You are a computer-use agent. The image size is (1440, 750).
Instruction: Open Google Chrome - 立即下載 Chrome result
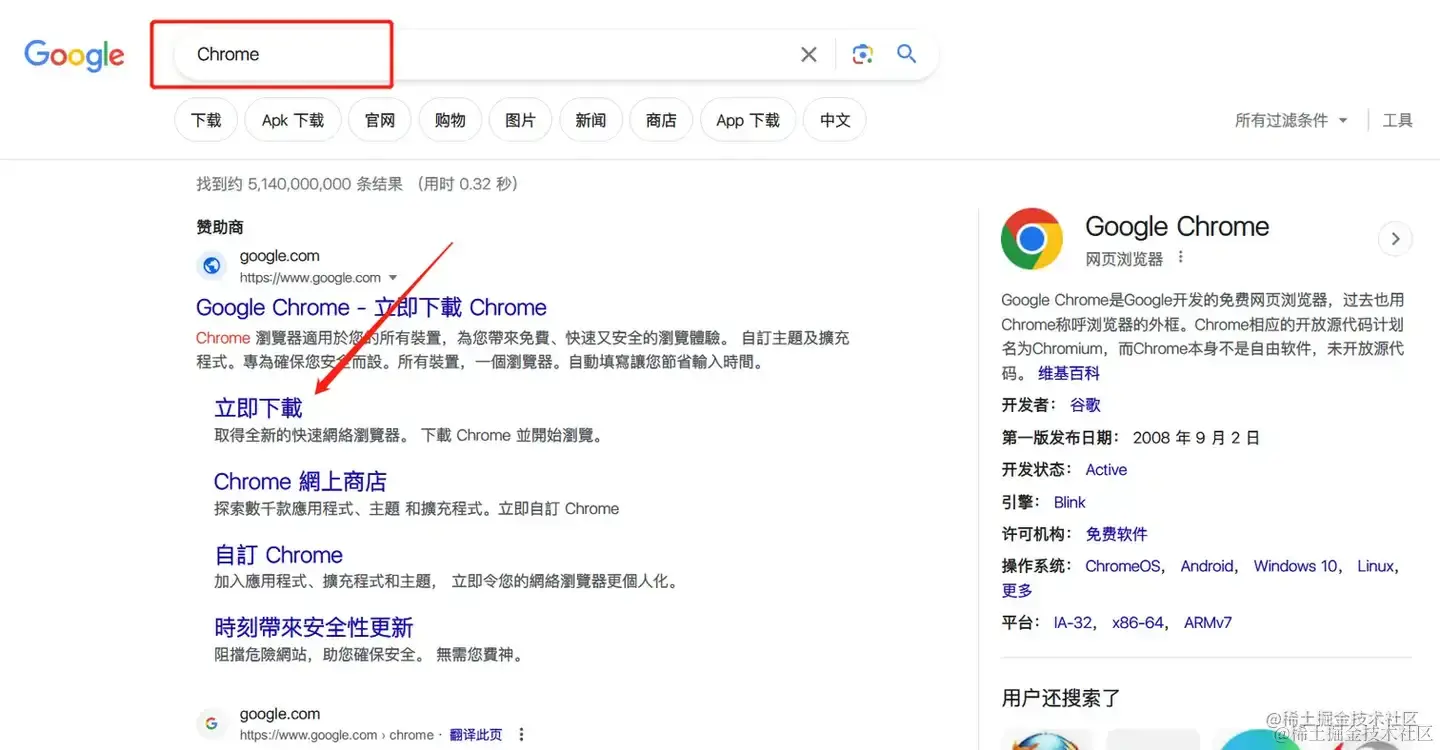(371, 307)
